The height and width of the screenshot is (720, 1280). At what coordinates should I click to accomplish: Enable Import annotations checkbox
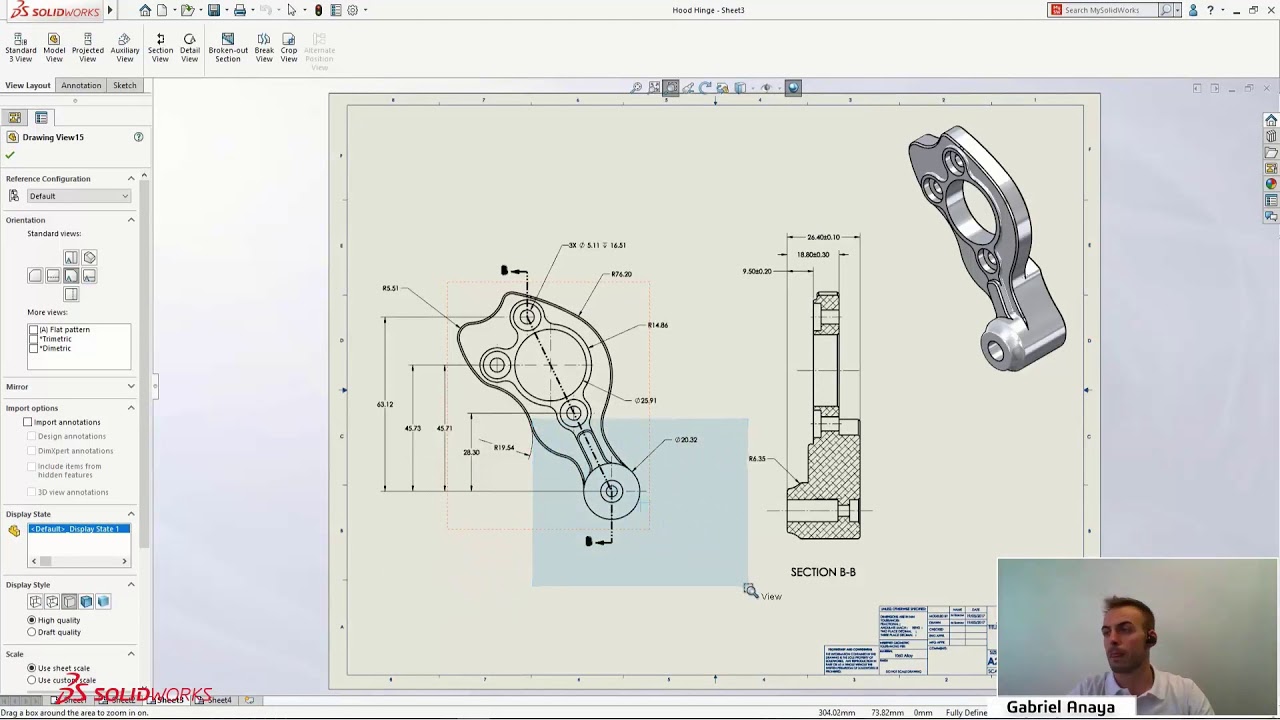pos(28,422)
